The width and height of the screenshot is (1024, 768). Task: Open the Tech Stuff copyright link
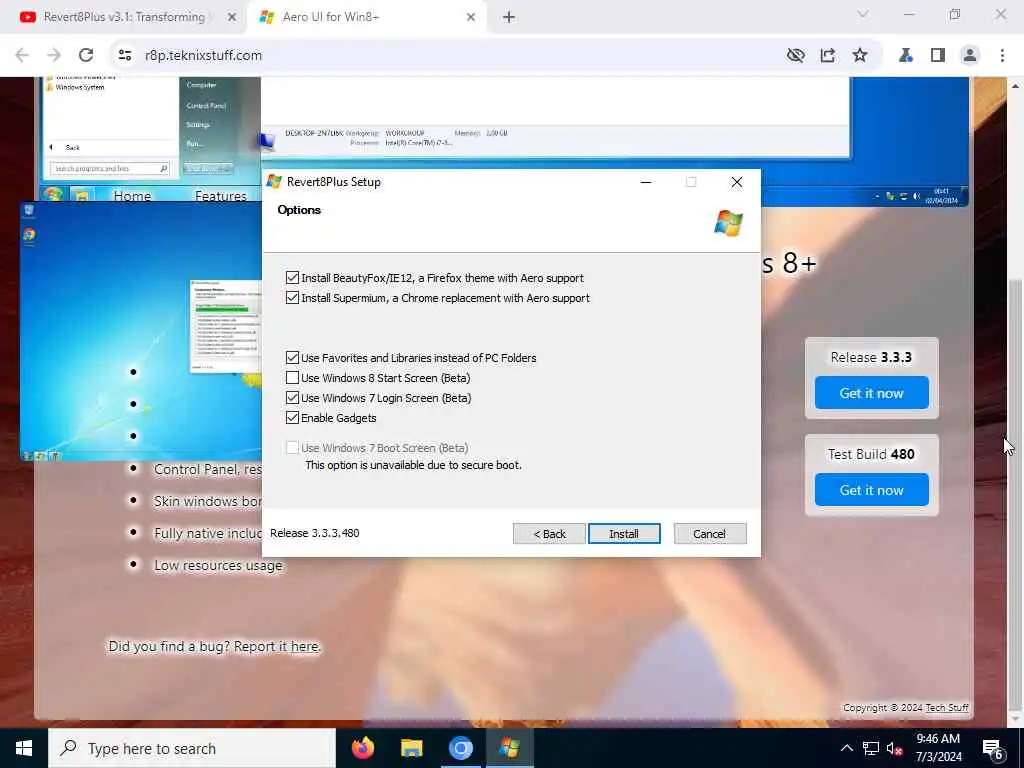[x=947, y=708]
